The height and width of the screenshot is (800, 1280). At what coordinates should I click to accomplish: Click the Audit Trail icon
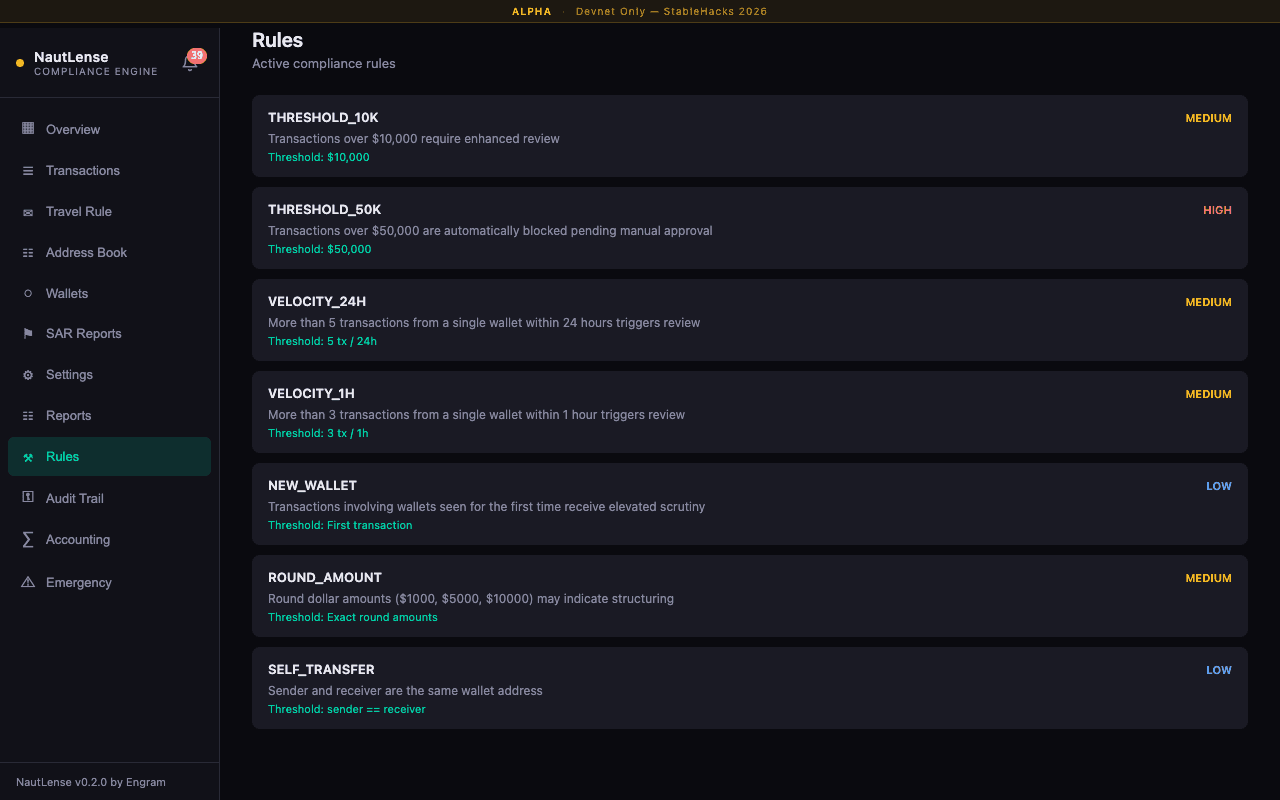pos(28,498)
